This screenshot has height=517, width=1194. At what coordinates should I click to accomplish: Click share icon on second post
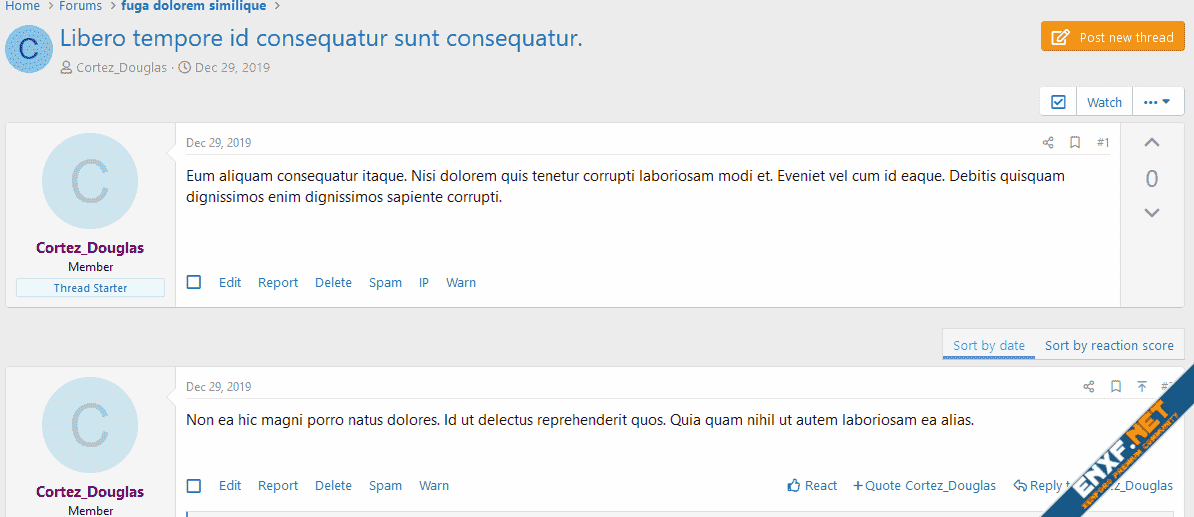coord(1089,387)
